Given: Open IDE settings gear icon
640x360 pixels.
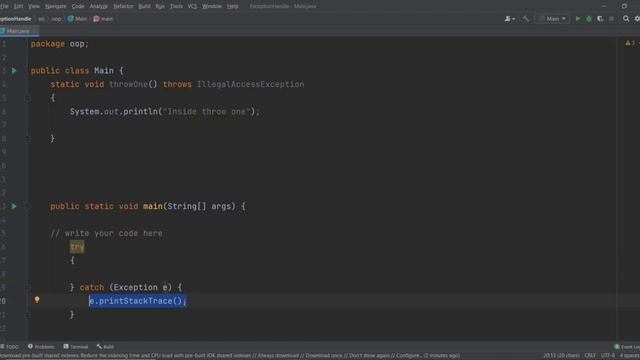Looking at the screenshot, I should (637, 19).
